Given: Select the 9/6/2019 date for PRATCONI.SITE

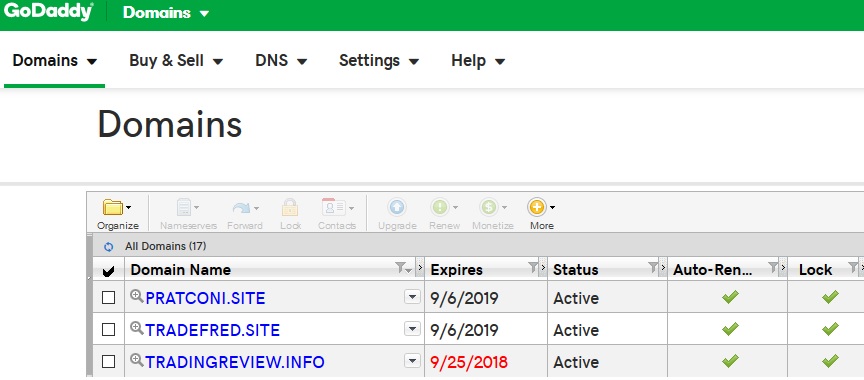Looking at the screenshot, I should 465,298.
